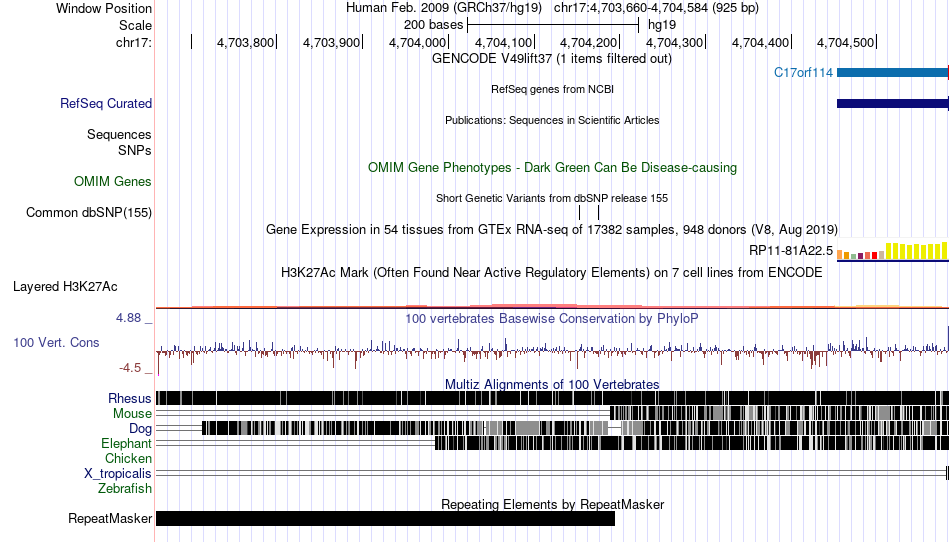Click the RepeatMasker track label
Image resolution: width=950 pixels, height=542 pixels.
point(110,519)
